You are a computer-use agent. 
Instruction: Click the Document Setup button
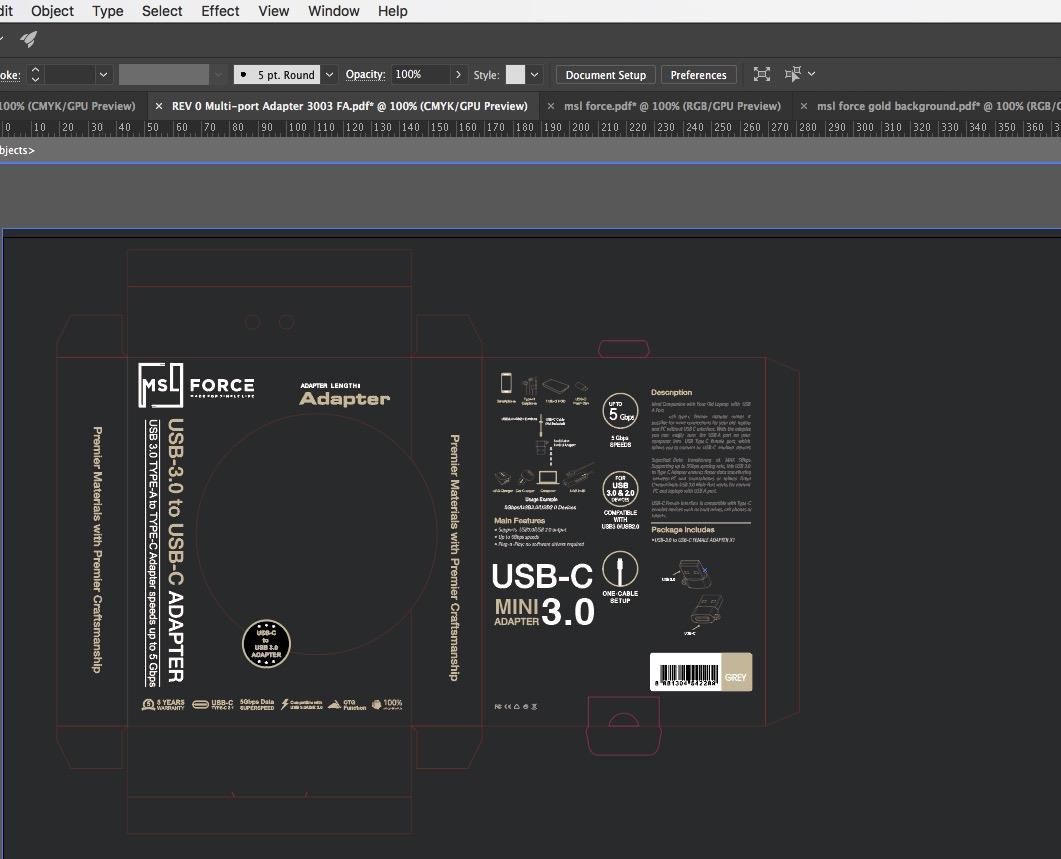tap(605, 75)
